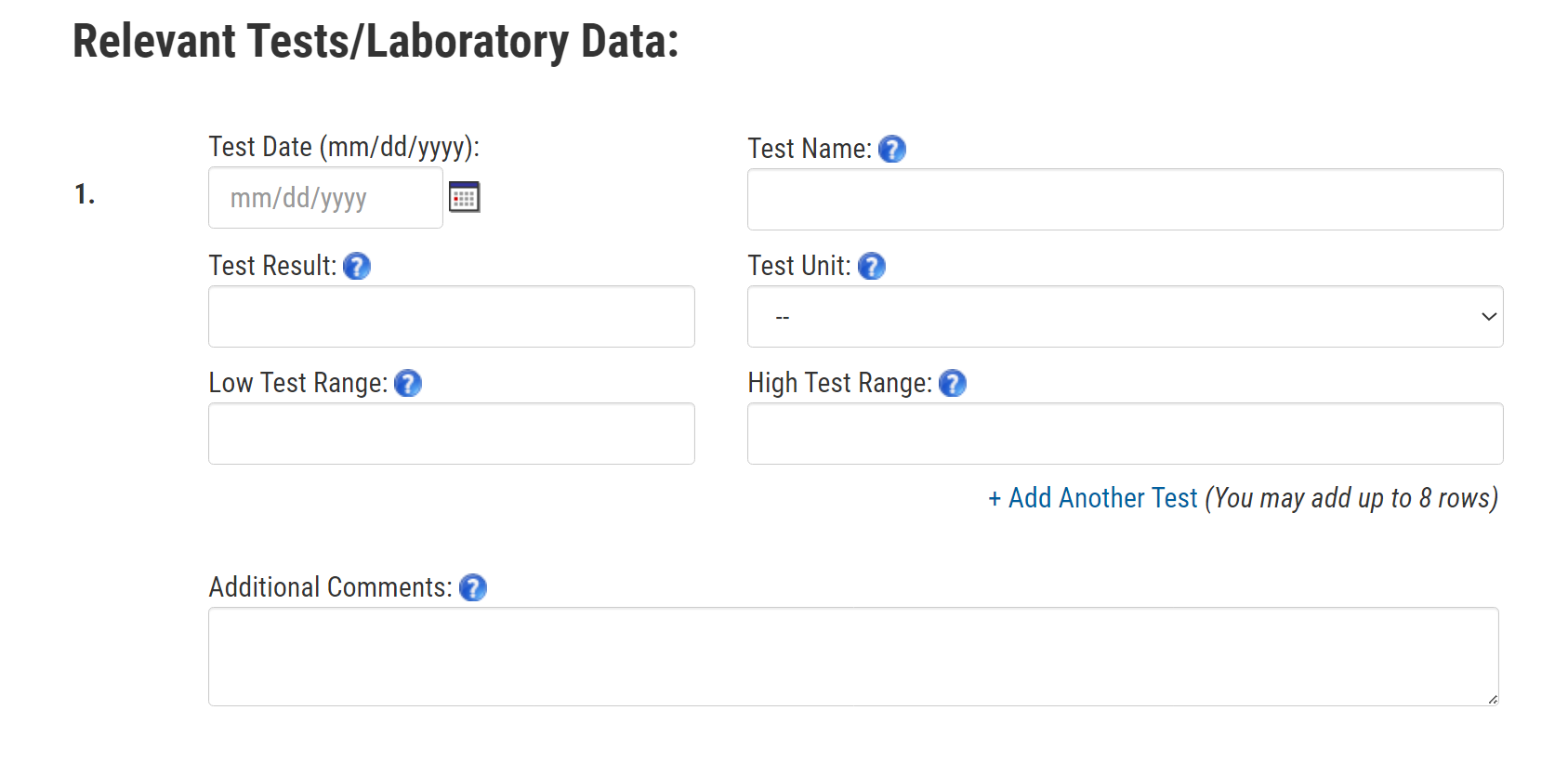Click into the Test Name text box
The image size is (1568, 763).
(x=1125, y=199)
